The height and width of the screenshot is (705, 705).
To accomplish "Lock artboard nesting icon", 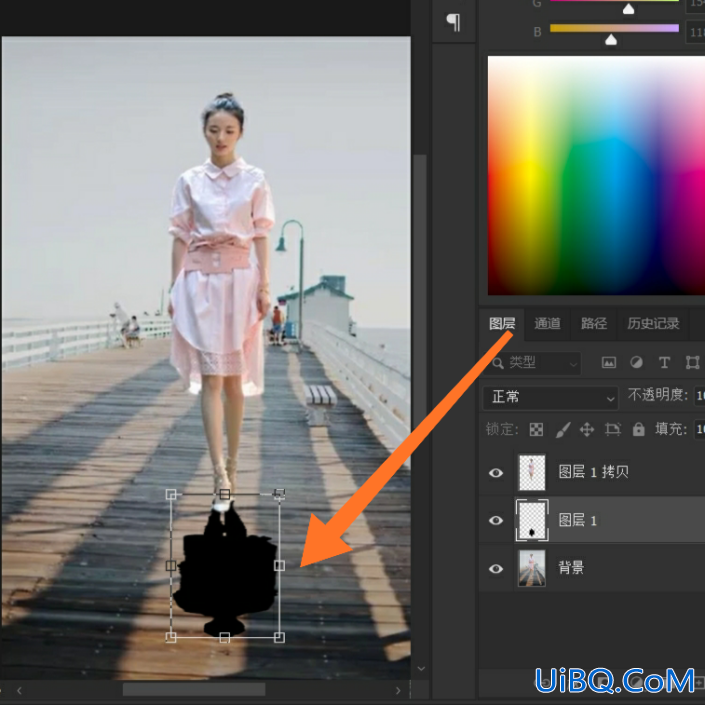I will tap(612, 429).
